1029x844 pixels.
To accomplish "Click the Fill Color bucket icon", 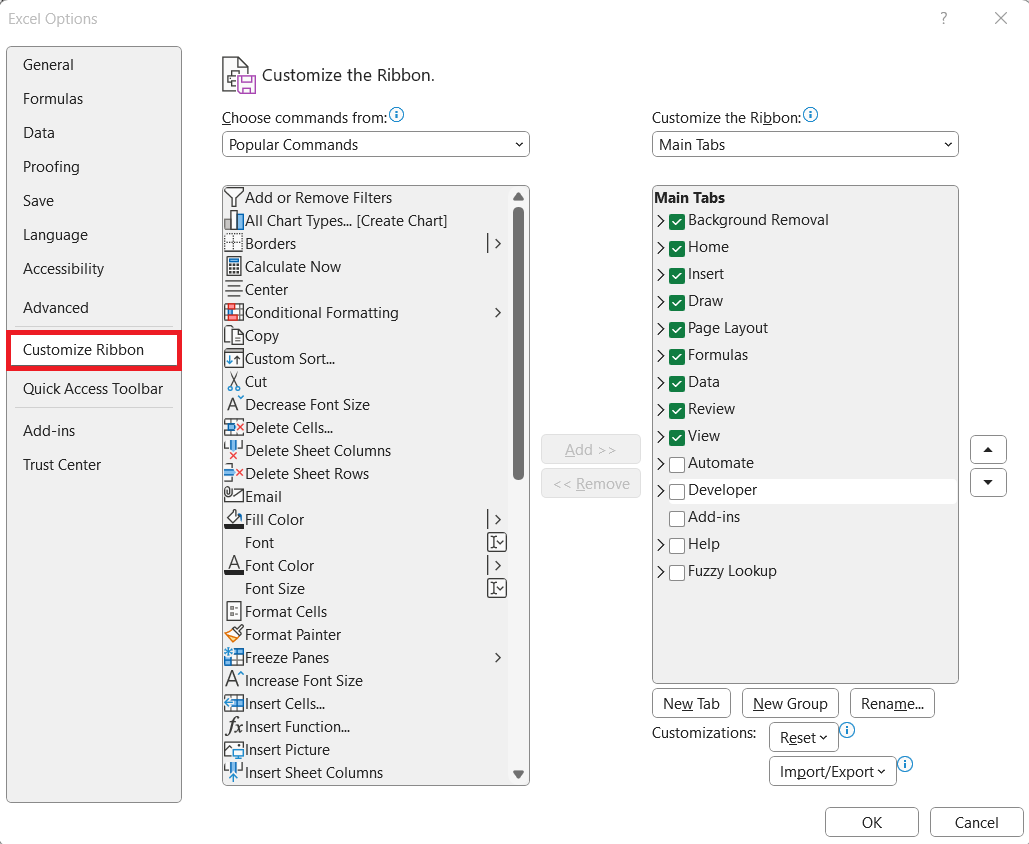I will (x=234, y=519).
